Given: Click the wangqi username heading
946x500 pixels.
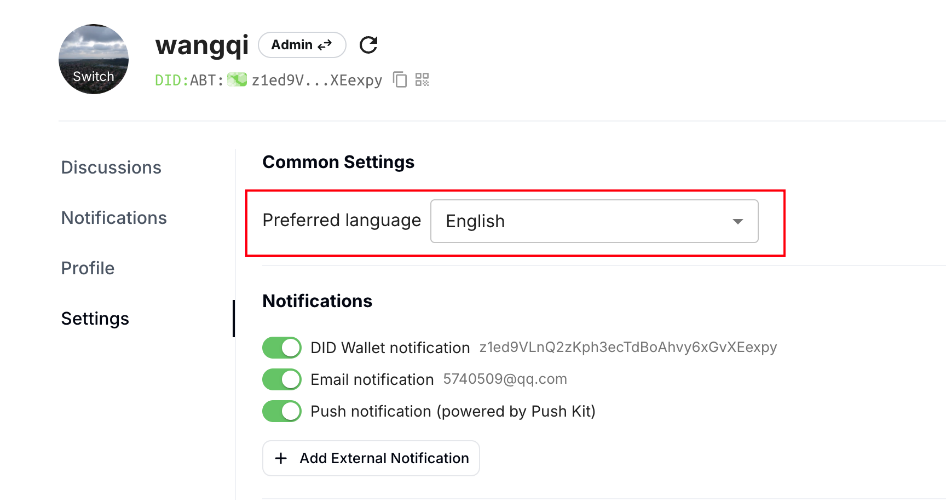Looking at the screenshot, I should tap(202, 45).
